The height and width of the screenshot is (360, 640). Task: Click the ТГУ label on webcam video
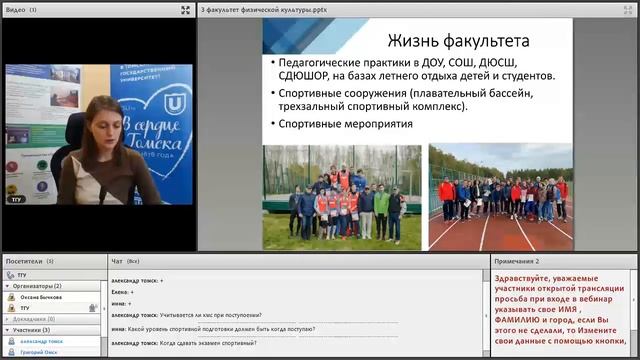pyautogui.click(x=16, y=200)
